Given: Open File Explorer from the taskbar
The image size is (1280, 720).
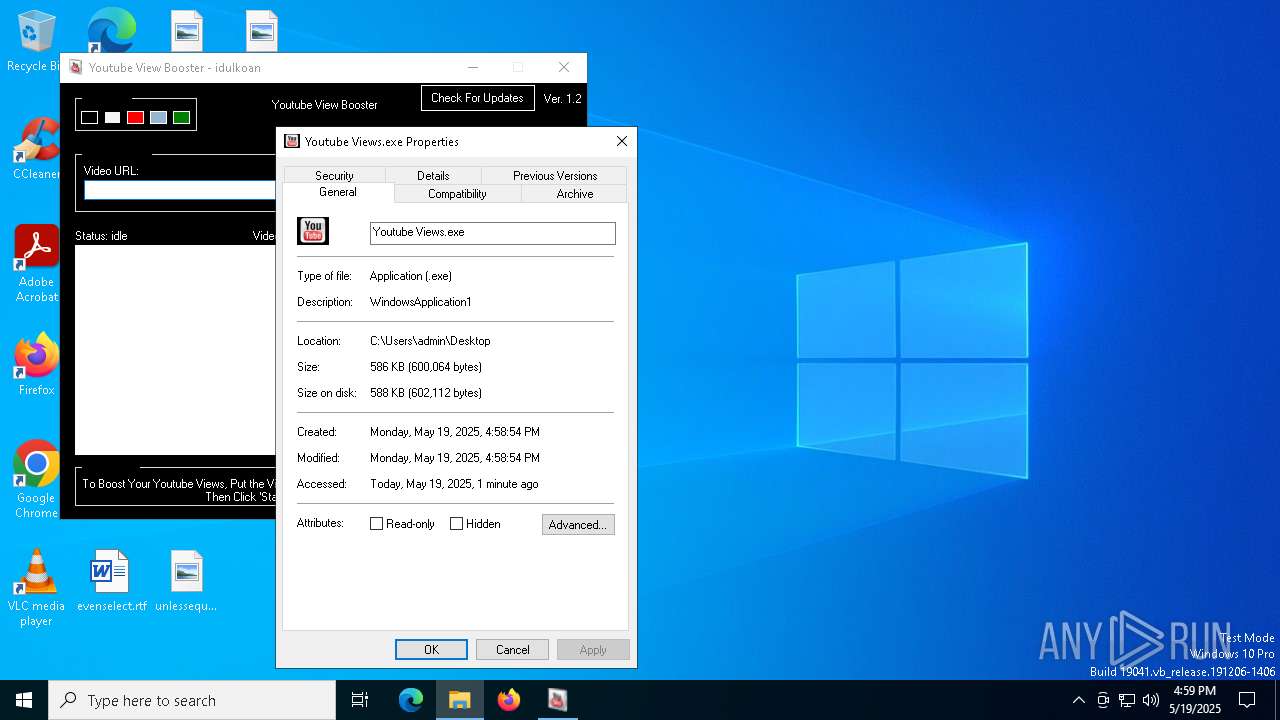Looking at the screenshot, I should (460, 700).
